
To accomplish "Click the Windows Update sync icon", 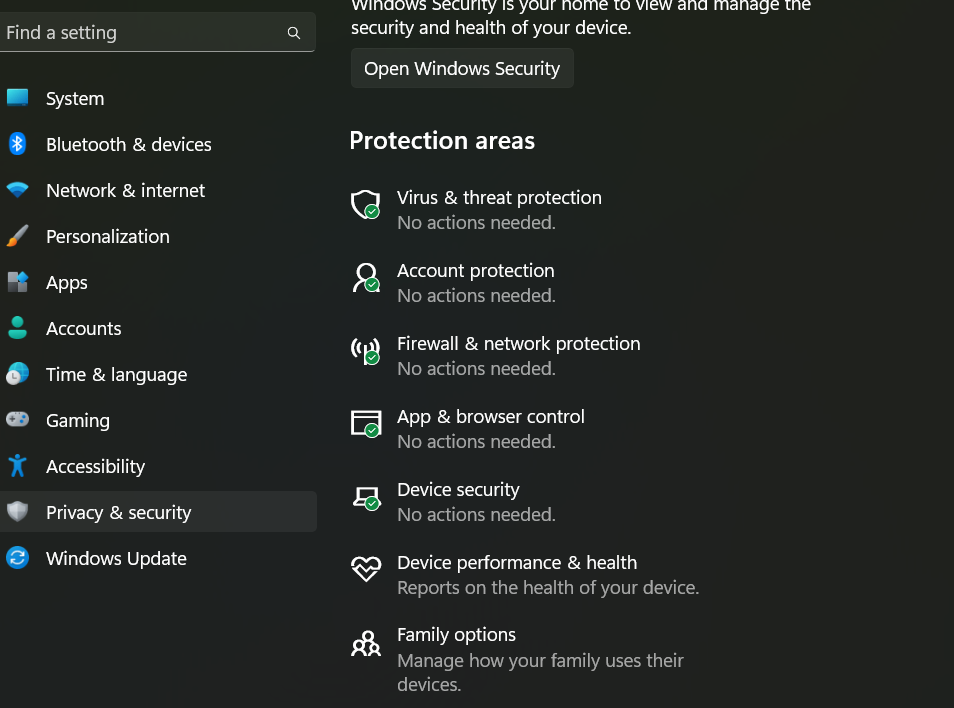I will pyautogui.click(x=17, y=558).
